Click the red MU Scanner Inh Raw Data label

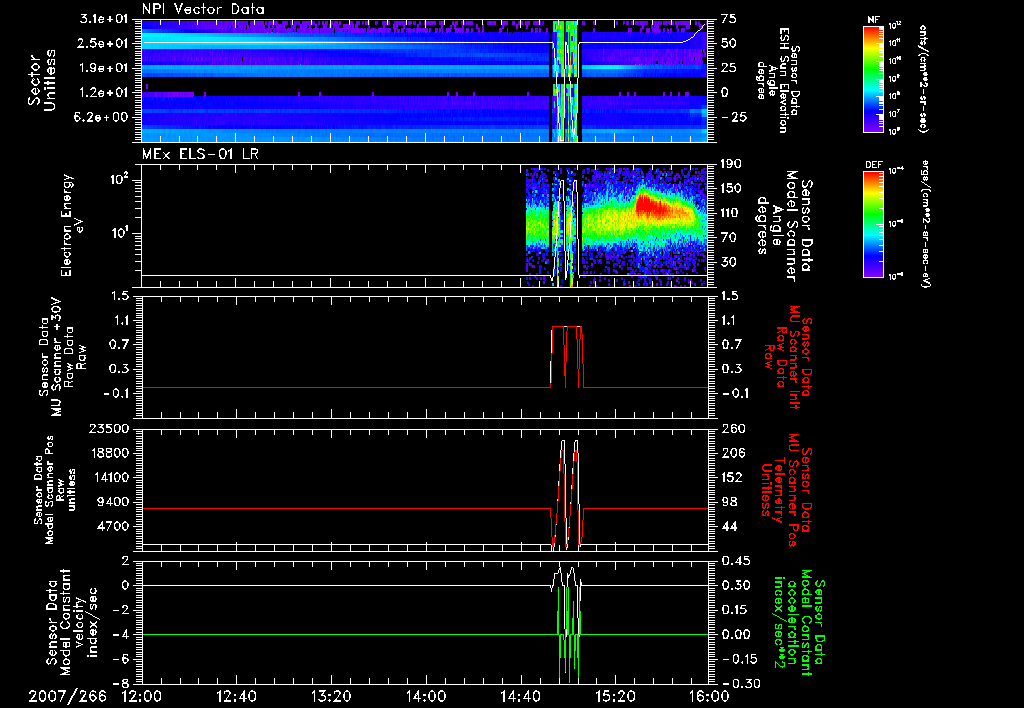pyautogui.click(x=787, y=357)
